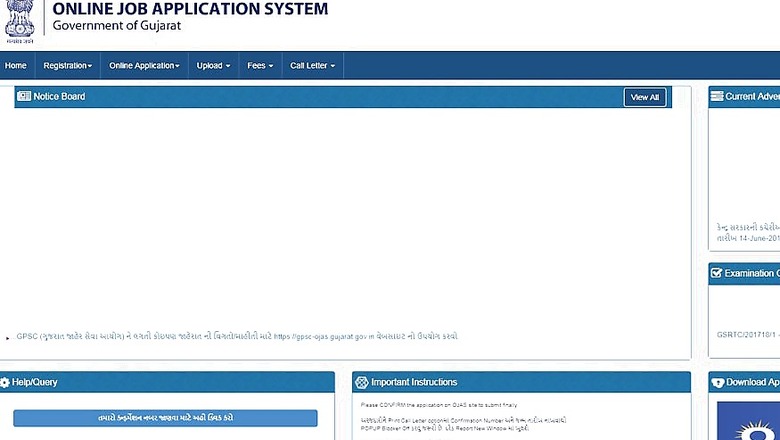
Task: Click the Government of India emblem logo
Action: [20, 22]
